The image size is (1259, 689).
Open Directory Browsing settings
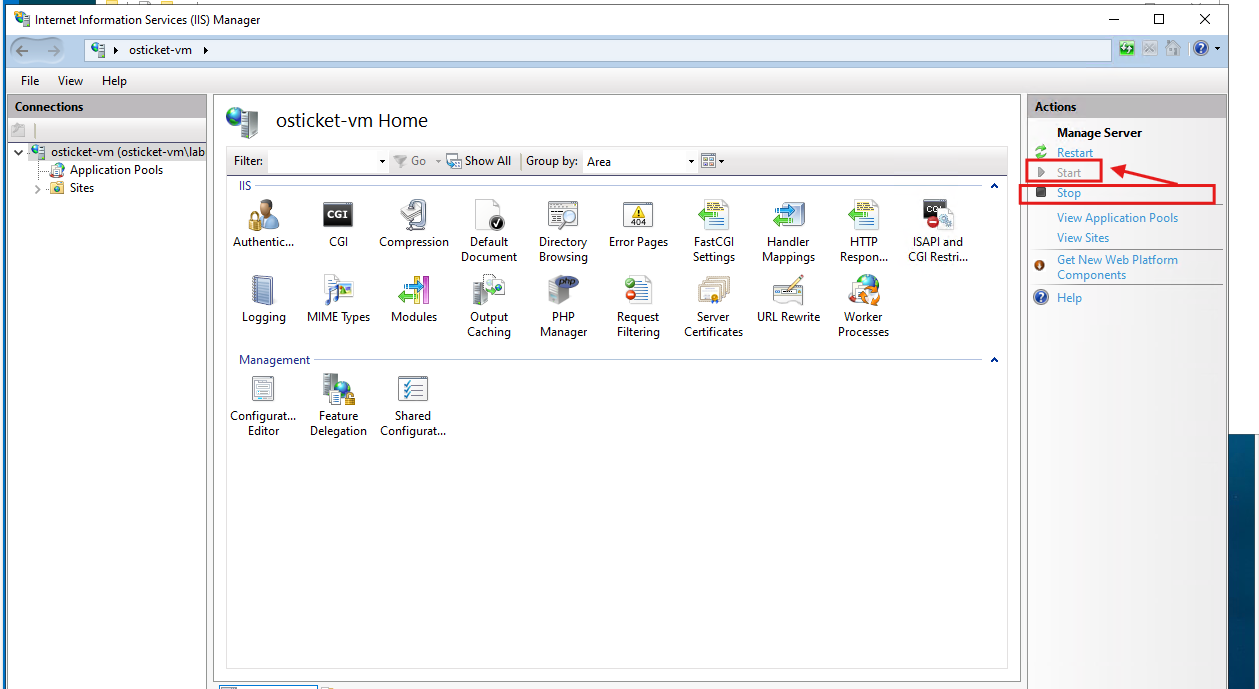coord(563,231)
